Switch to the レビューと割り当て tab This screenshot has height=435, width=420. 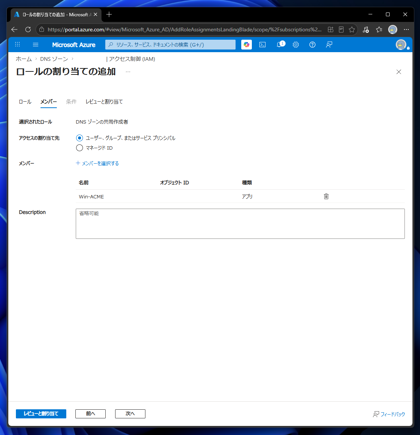(104, 102)
